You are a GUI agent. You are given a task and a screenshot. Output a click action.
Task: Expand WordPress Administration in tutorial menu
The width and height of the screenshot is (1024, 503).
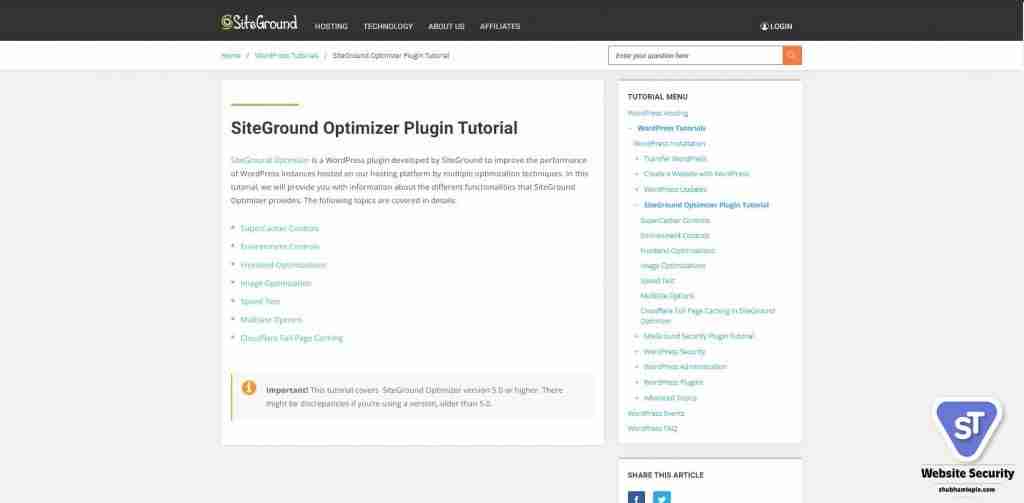637,367
